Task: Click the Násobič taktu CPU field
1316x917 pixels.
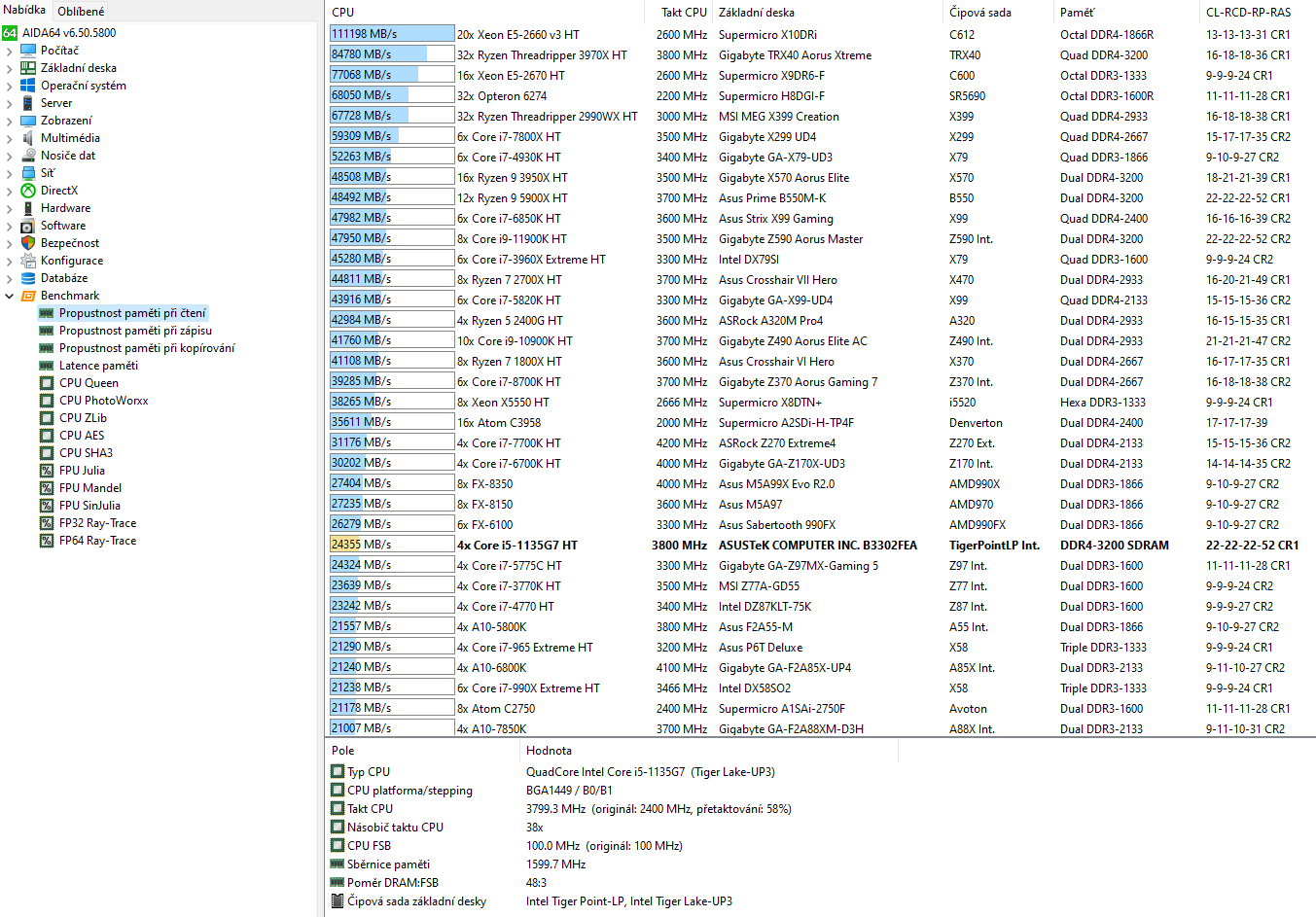Action: pyautogui.click(x=395, y=828)
